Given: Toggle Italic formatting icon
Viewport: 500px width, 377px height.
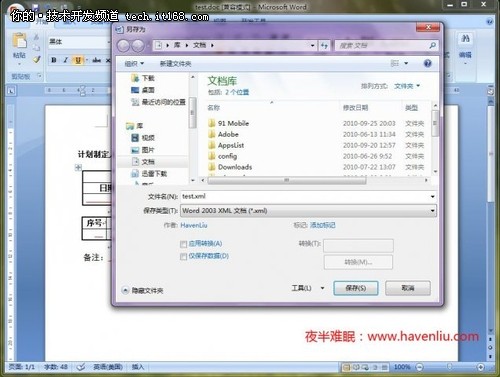Looking at the screenshot, I should 65,60.
